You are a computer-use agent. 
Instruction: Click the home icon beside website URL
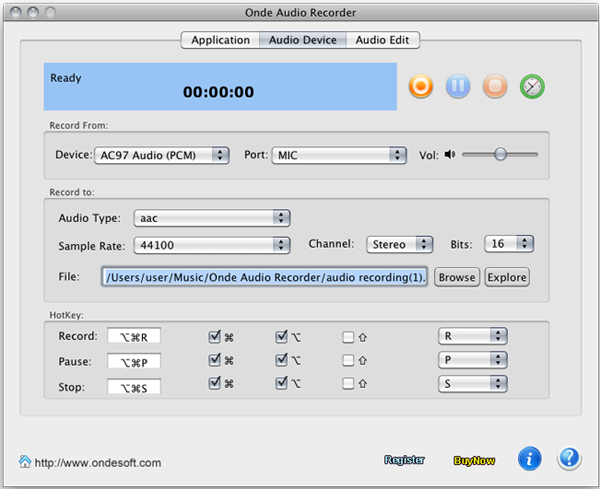click(x=25, y=461)
